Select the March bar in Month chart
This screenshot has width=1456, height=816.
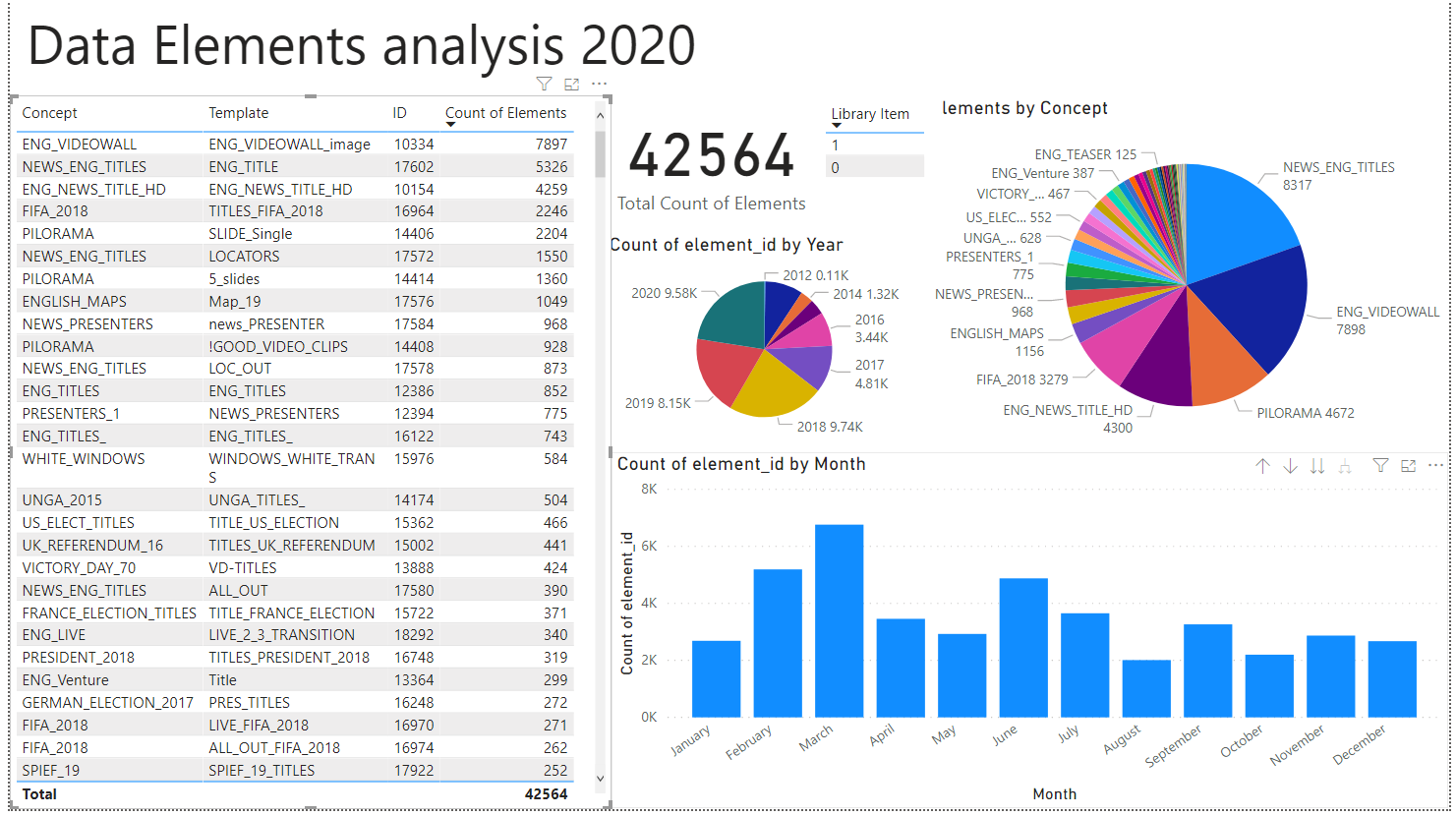click(839, 619)
